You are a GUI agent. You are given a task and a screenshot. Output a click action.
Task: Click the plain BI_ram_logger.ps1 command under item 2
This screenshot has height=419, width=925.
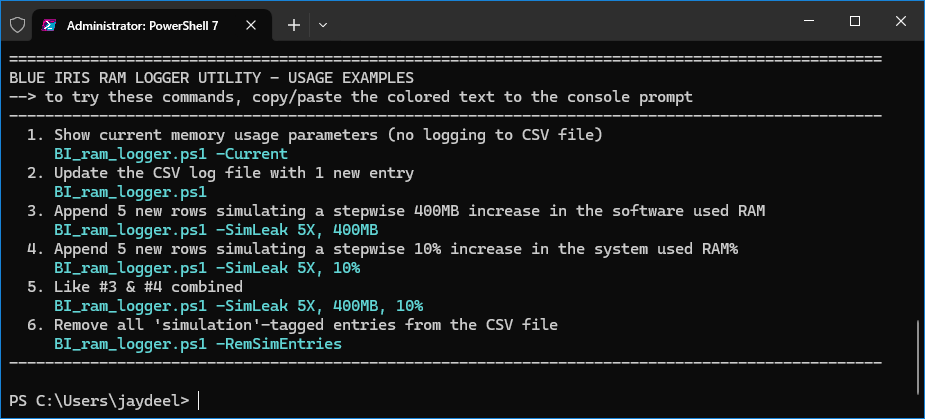pyautogui.click(x=130, y=192)
